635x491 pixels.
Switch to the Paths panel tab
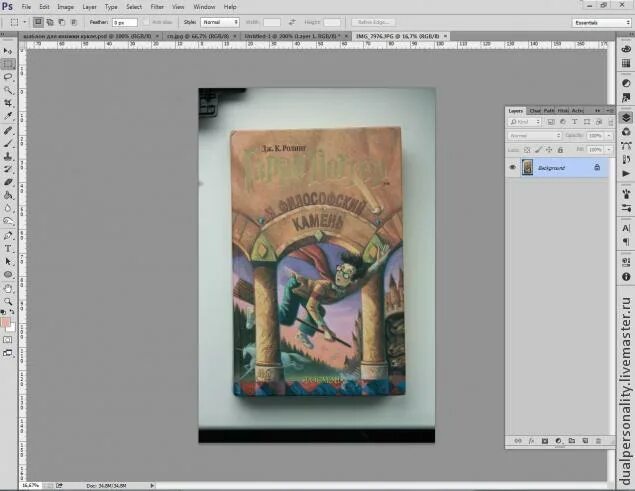pos(549,111)
